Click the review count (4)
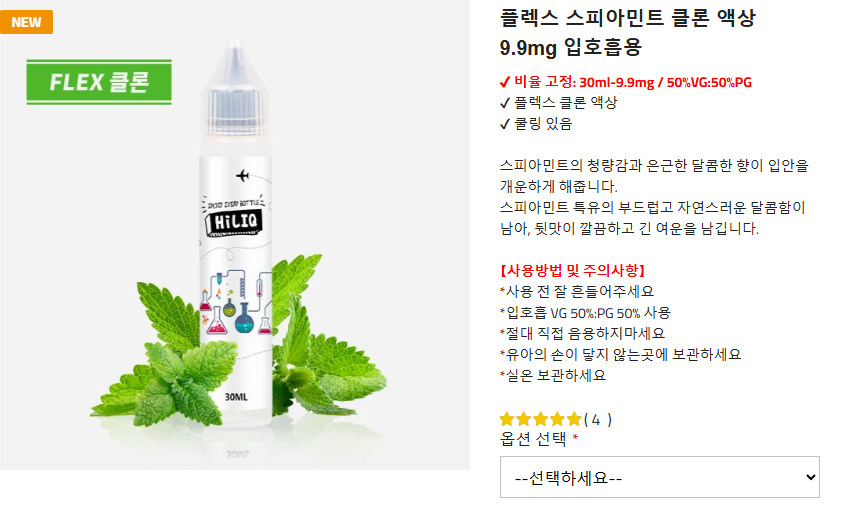 597,419
